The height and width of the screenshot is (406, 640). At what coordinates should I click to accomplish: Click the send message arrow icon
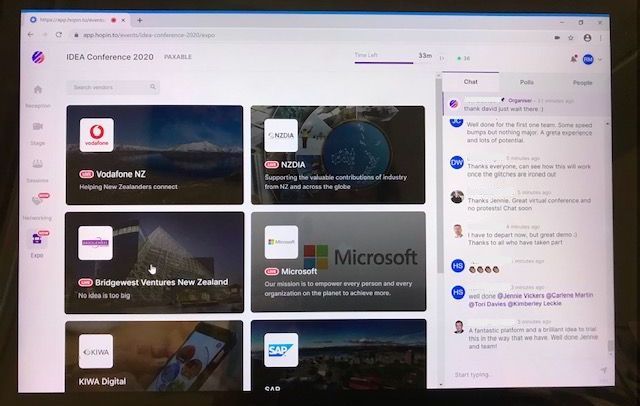pos(603,370)
